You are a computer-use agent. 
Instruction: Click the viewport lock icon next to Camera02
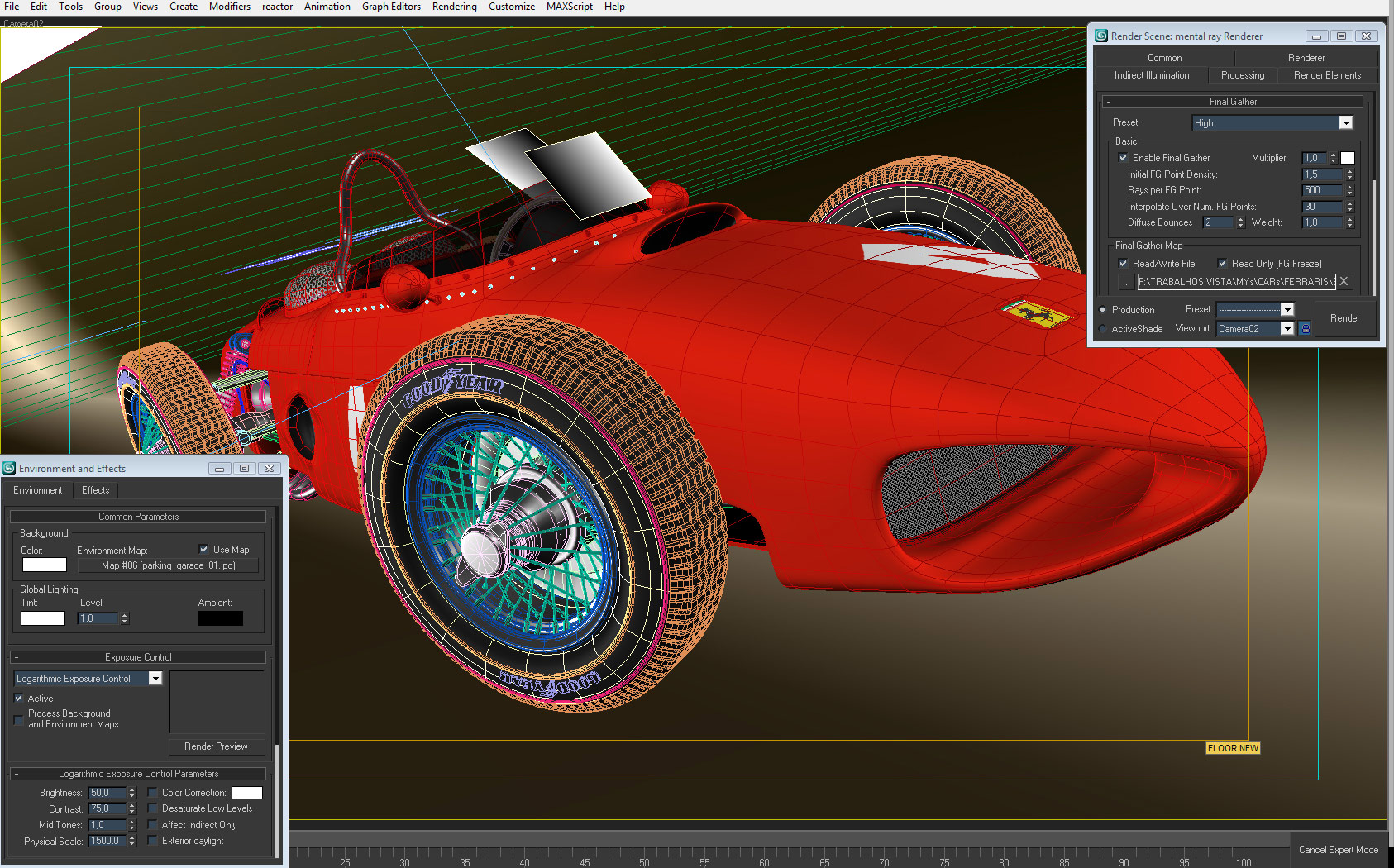(1306, 329)
